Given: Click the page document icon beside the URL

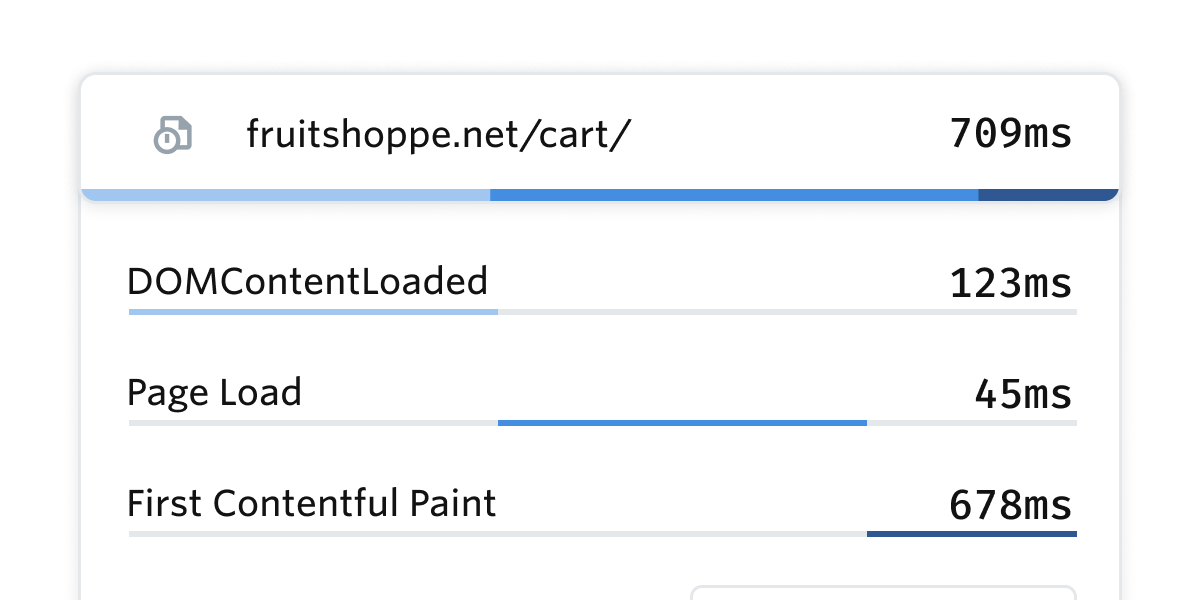Looking at the screenshot, I should click(x=172, y=134).
